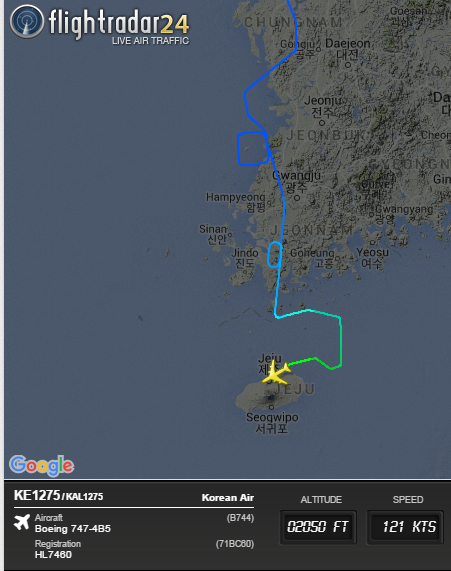Click the small oval holding pattern near Jindo
The height and width of the screenshot is (571, 451).
click(275, 255)
